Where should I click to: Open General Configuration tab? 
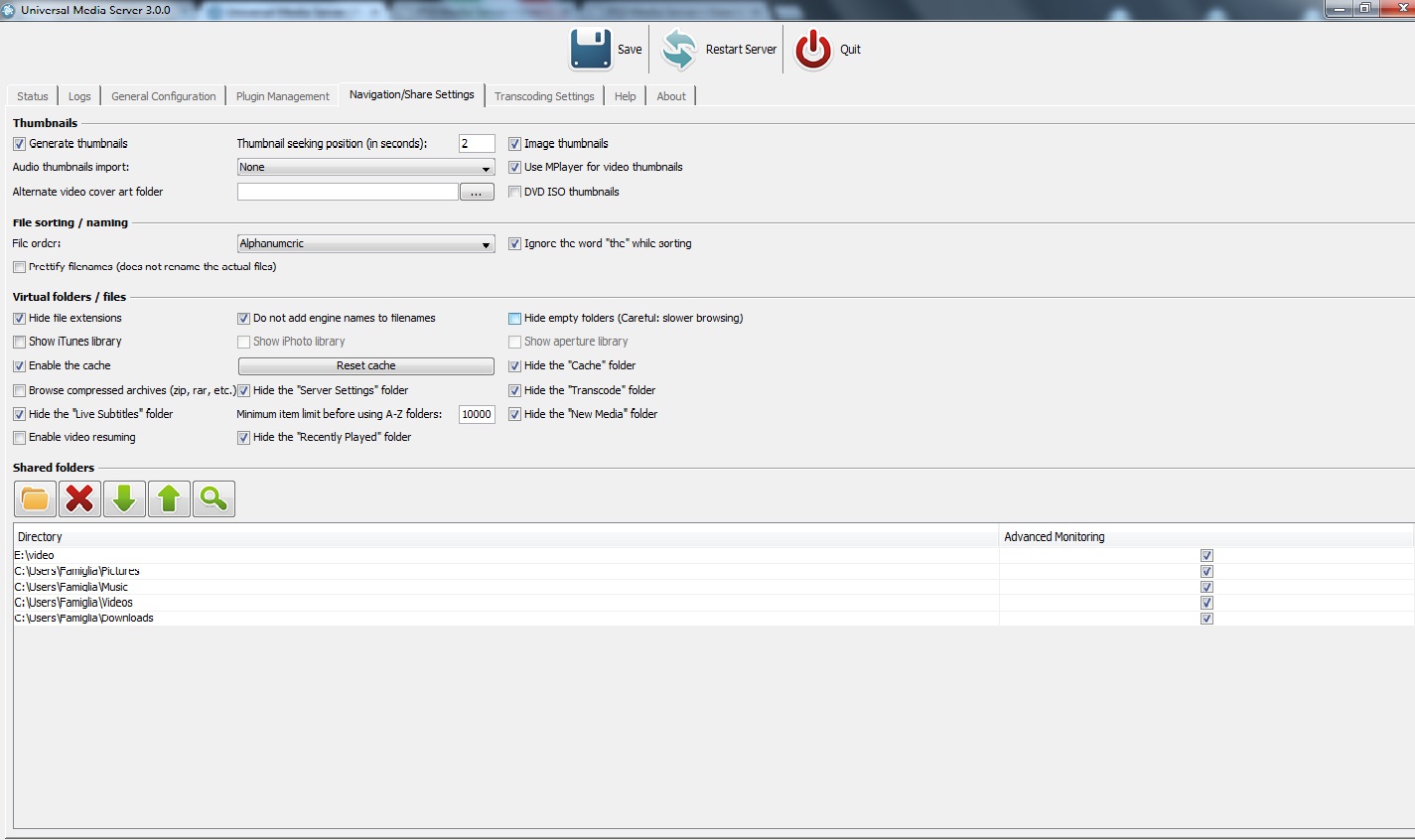coord(164,96)
